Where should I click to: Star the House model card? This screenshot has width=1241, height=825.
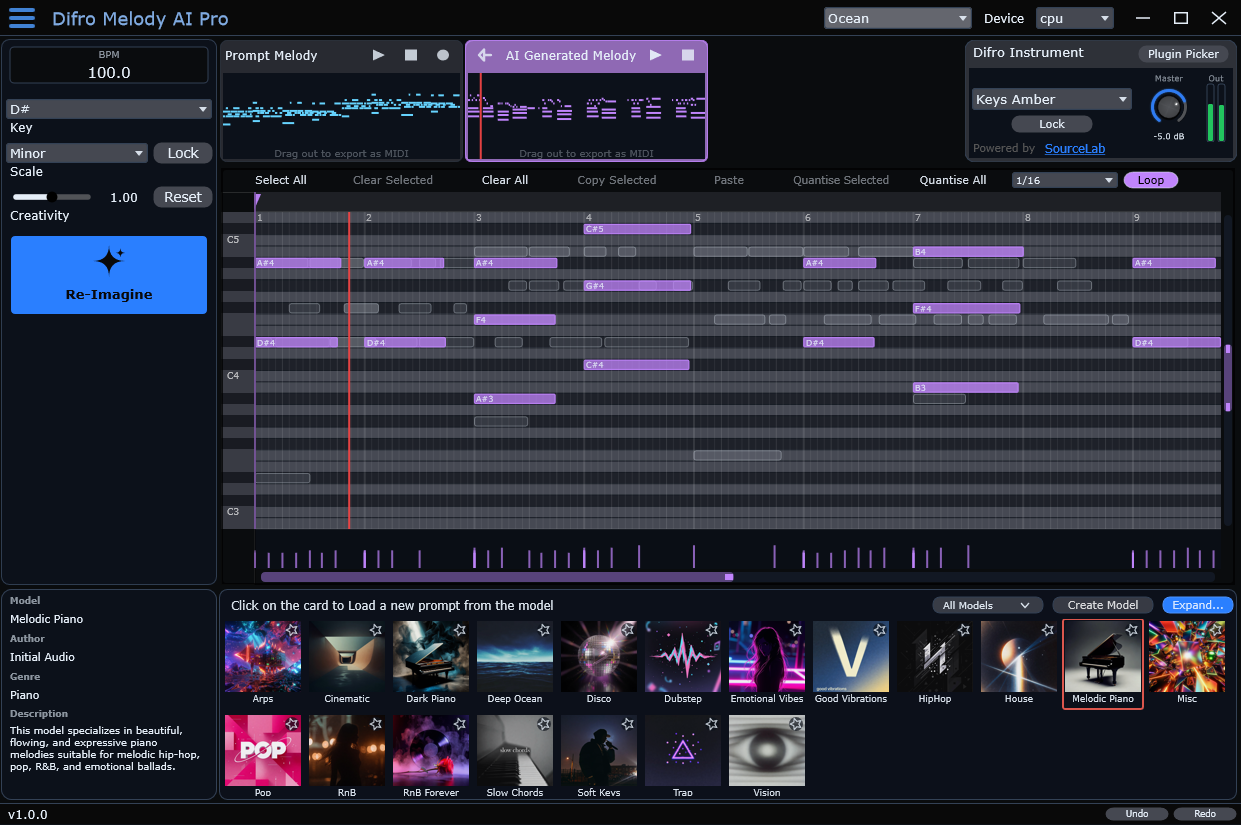[1048, 630]
